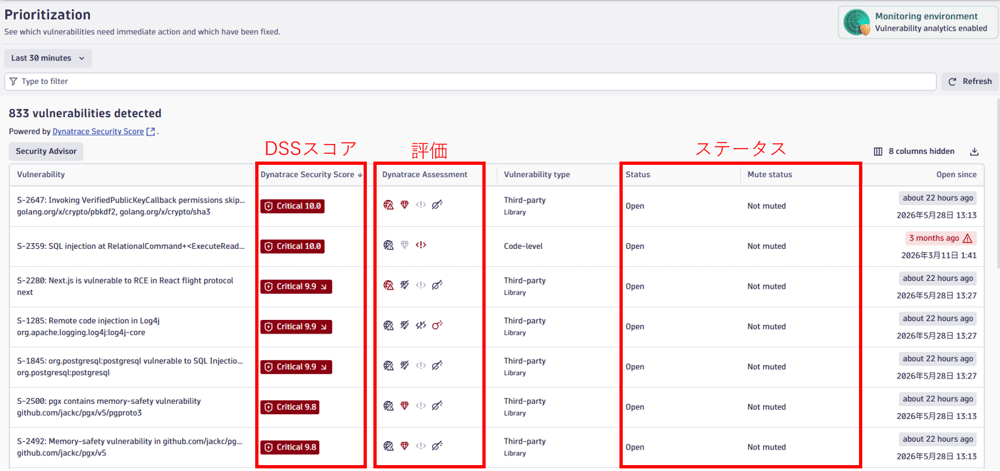Viewport: 1000px width, 471px height.
Task: Click the trend arrow on S-2280 Critical 9.9 badge
Action: tap(323, 287)
